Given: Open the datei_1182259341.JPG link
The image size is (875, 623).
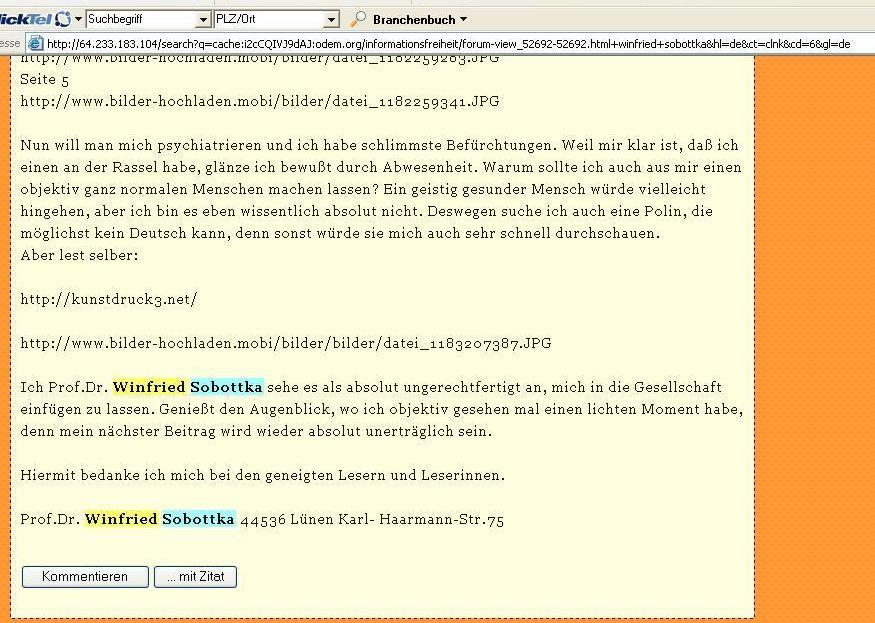Looking at the screenshot, I should click(260, 102).
